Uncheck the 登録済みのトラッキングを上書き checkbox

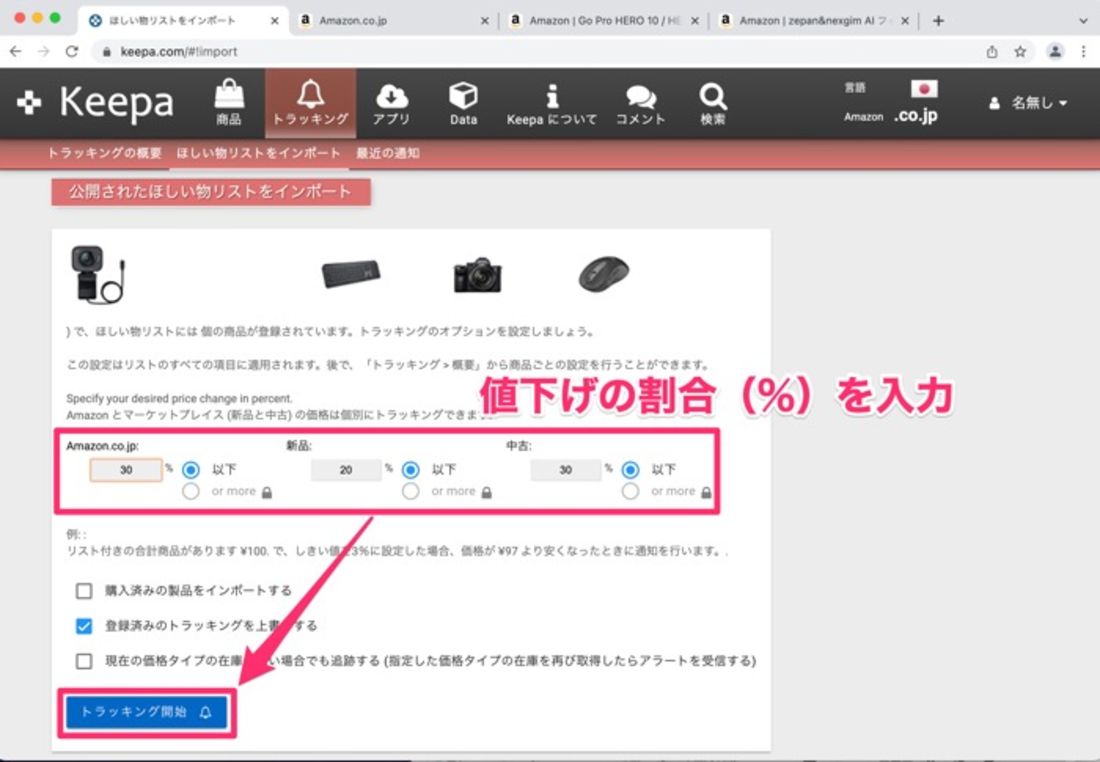84,626
